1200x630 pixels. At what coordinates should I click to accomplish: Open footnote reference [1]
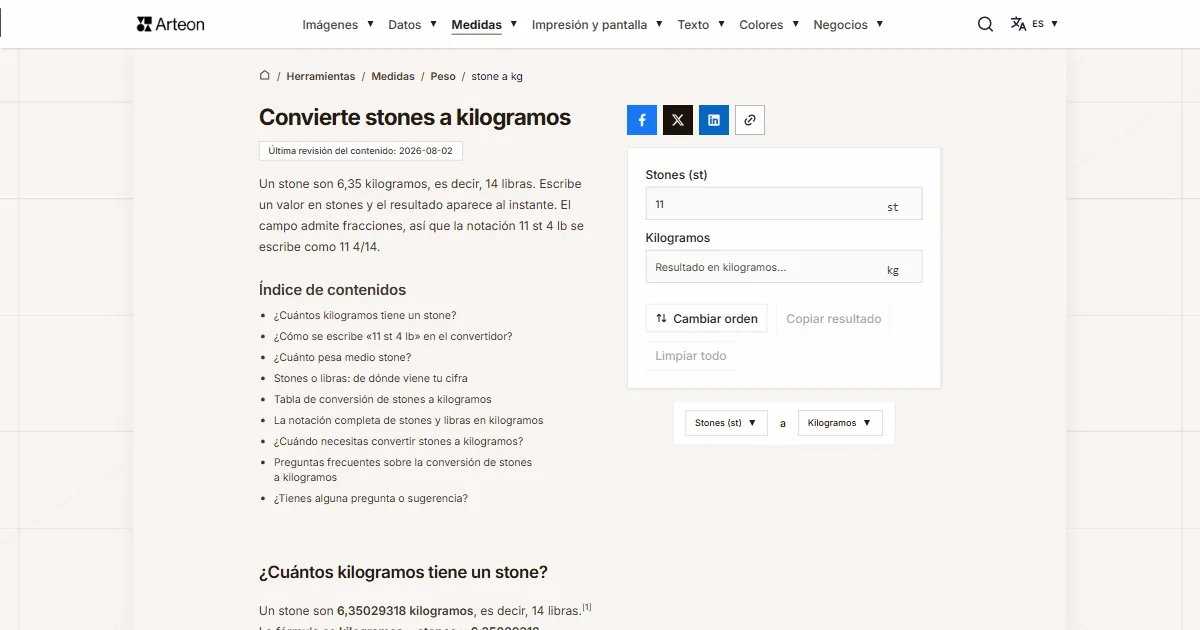coord(587,607)
